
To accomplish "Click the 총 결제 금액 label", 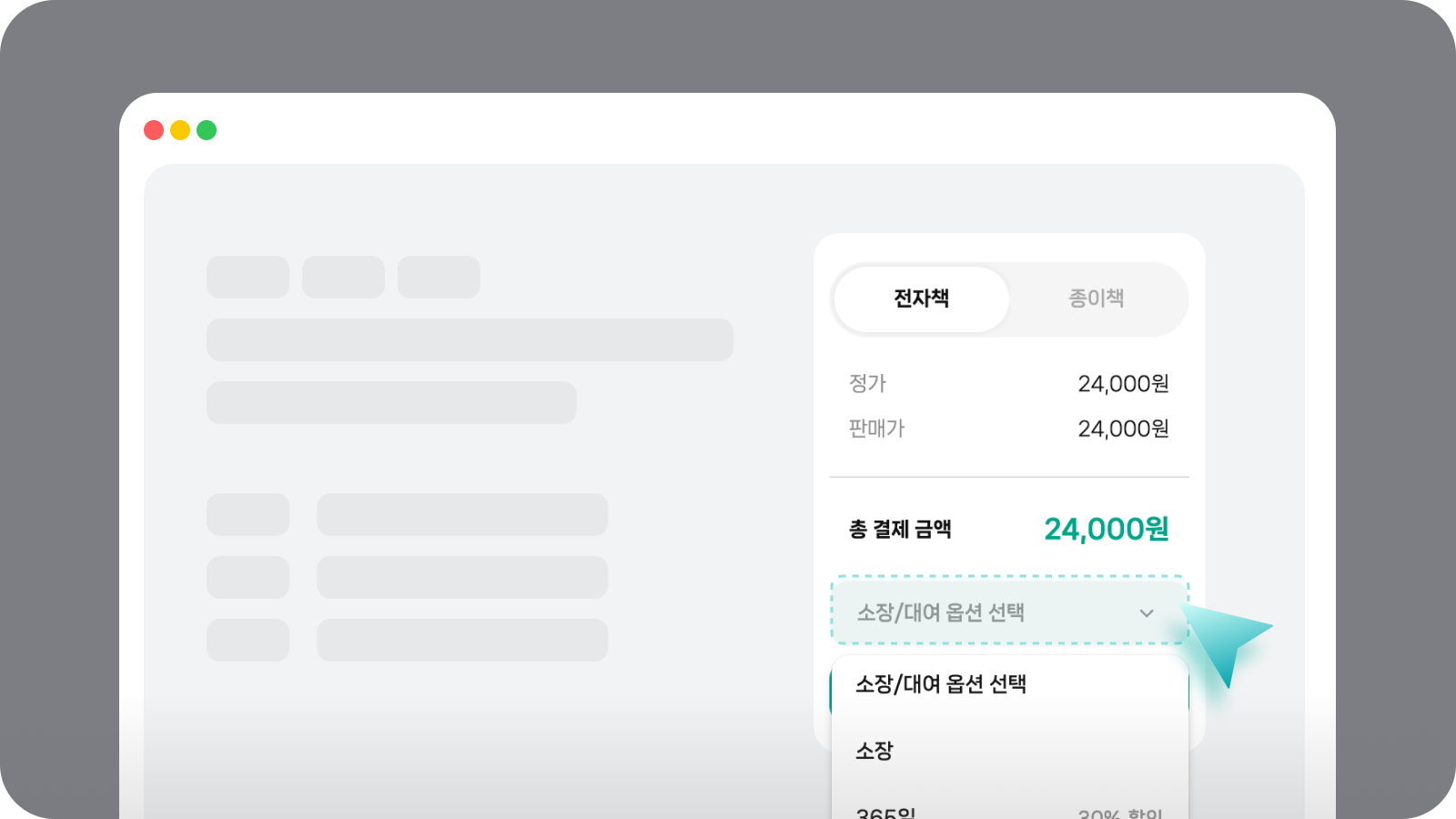I will pyautogui.click(x=900, y=530).
